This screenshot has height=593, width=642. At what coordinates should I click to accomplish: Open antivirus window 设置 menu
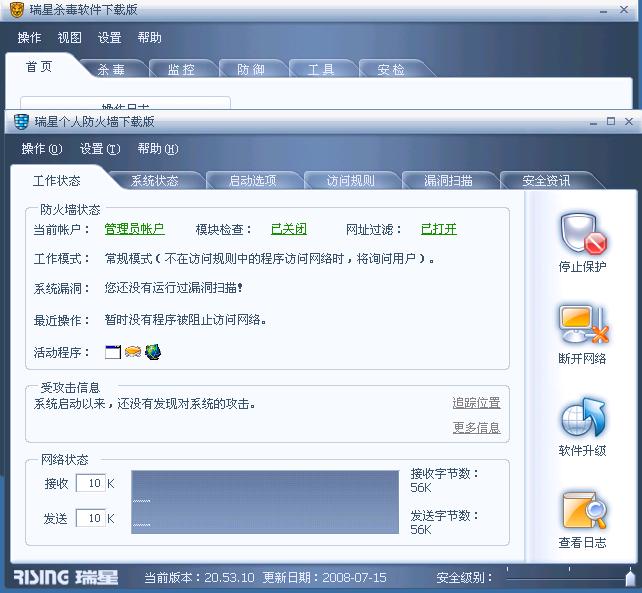pos(109,38)
